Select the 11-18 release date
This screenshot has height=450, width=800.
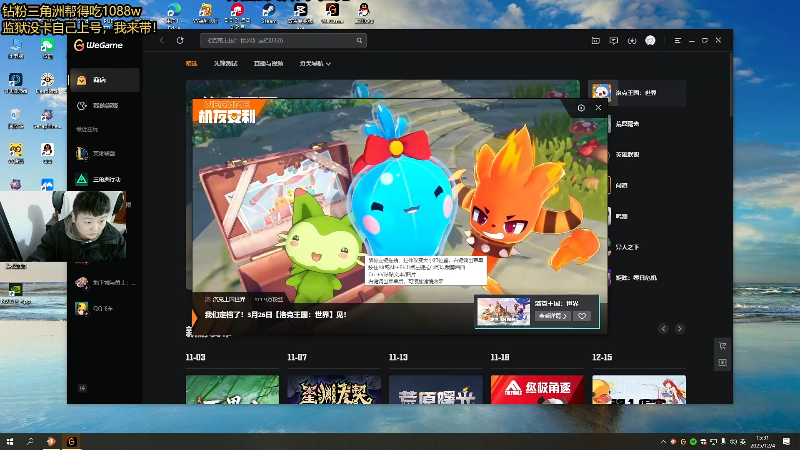500,357
